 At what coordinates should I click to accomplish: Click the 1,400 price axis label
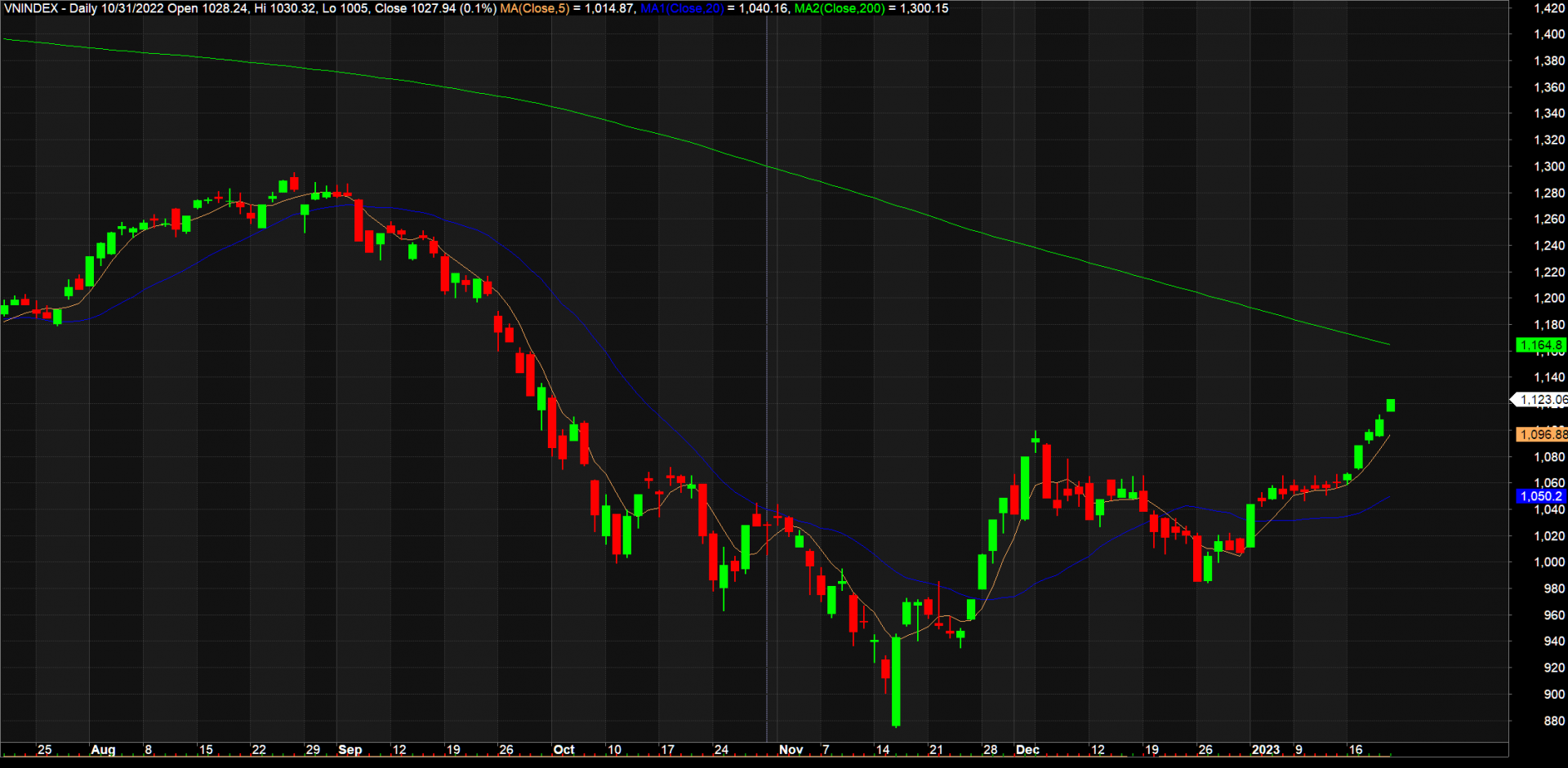pyautogui.click(x=1548, y=34)
